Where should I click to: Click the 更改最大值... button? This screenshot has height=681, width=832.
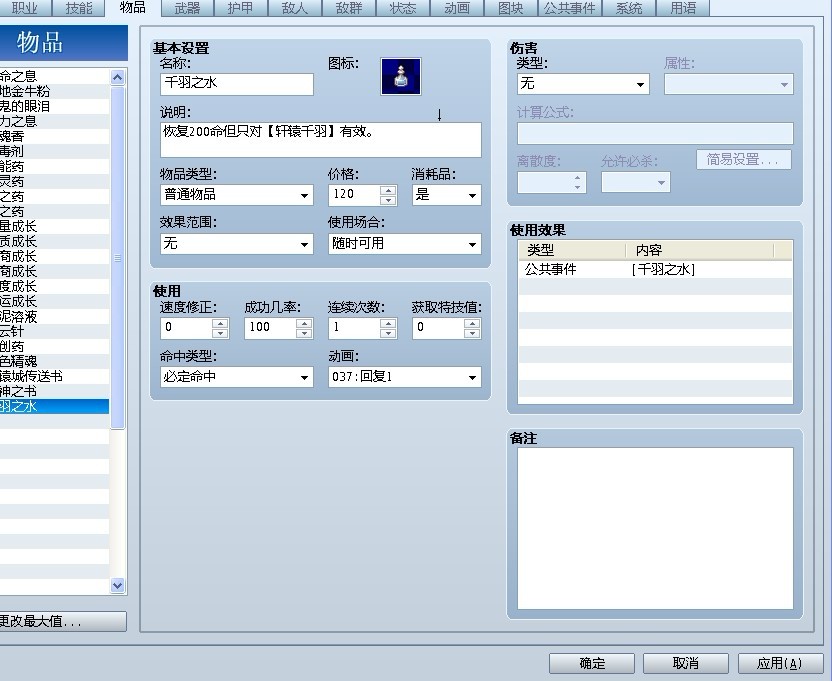coord(63,622)
